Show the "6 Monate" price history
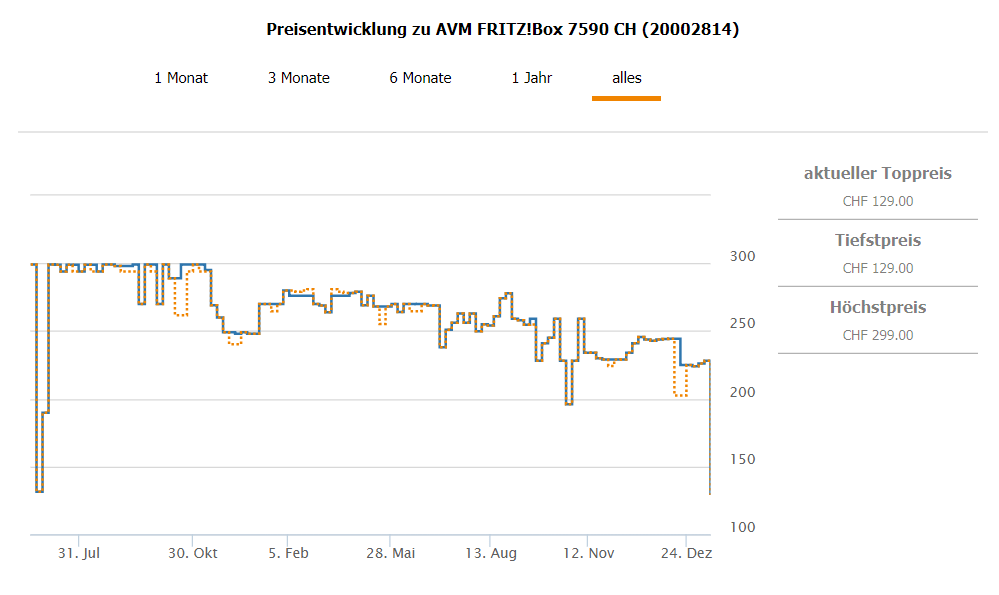 click(x=420, y=78)
